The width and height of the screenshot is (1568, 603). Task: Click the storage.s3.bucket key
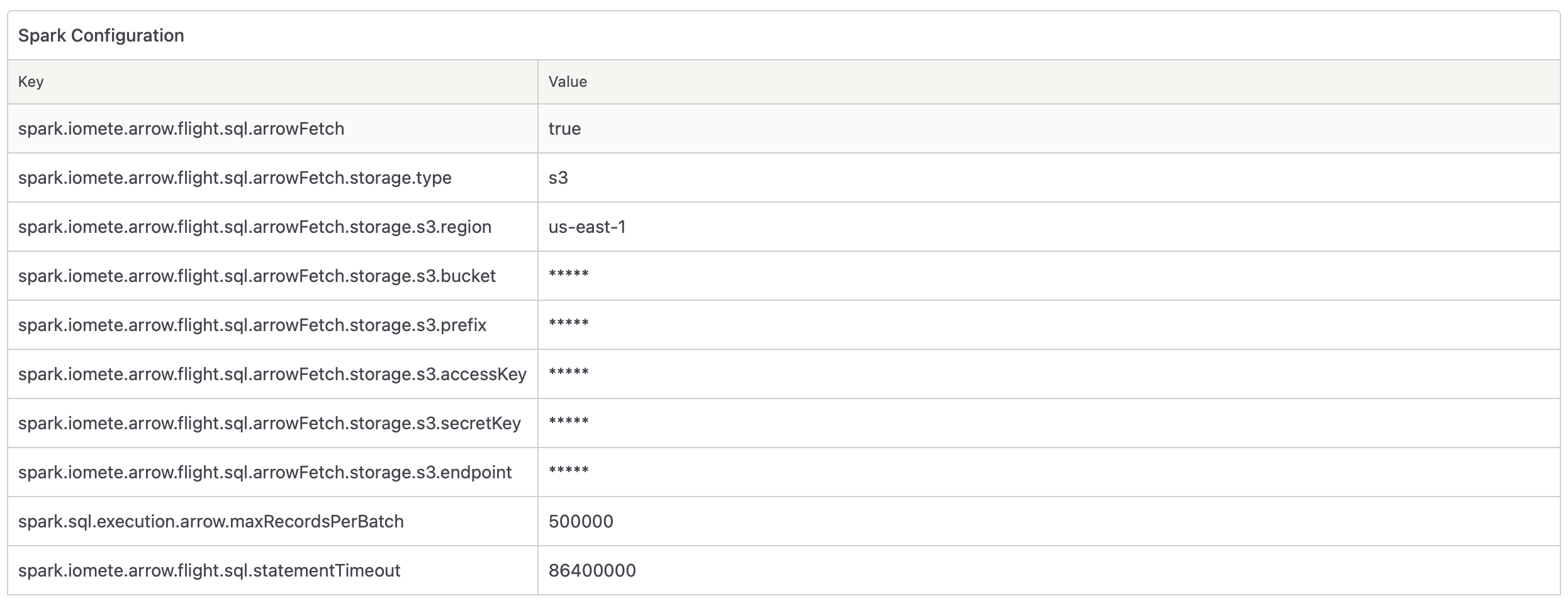[257, 276]
